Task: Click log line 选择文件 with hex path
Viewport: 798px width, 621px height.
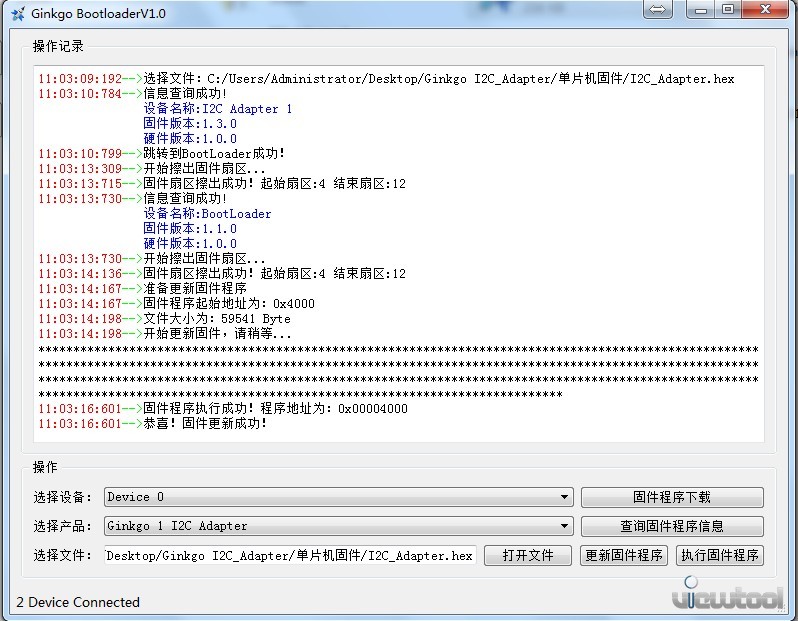Action: click(x=387, y=79)
